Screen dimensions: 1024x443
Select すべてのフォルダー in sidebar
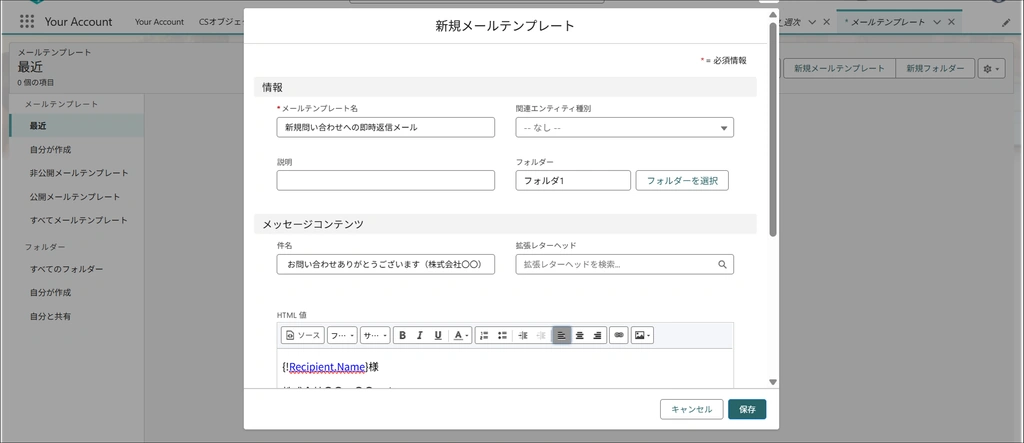(x=66, y=269)
